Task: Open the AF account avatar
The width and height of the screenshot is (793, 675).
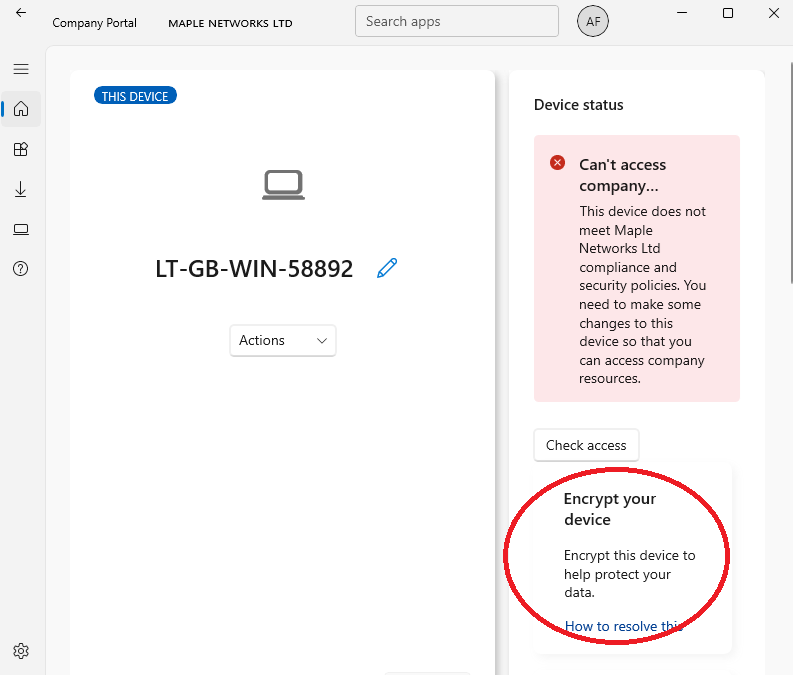Action: click(593, 21)
